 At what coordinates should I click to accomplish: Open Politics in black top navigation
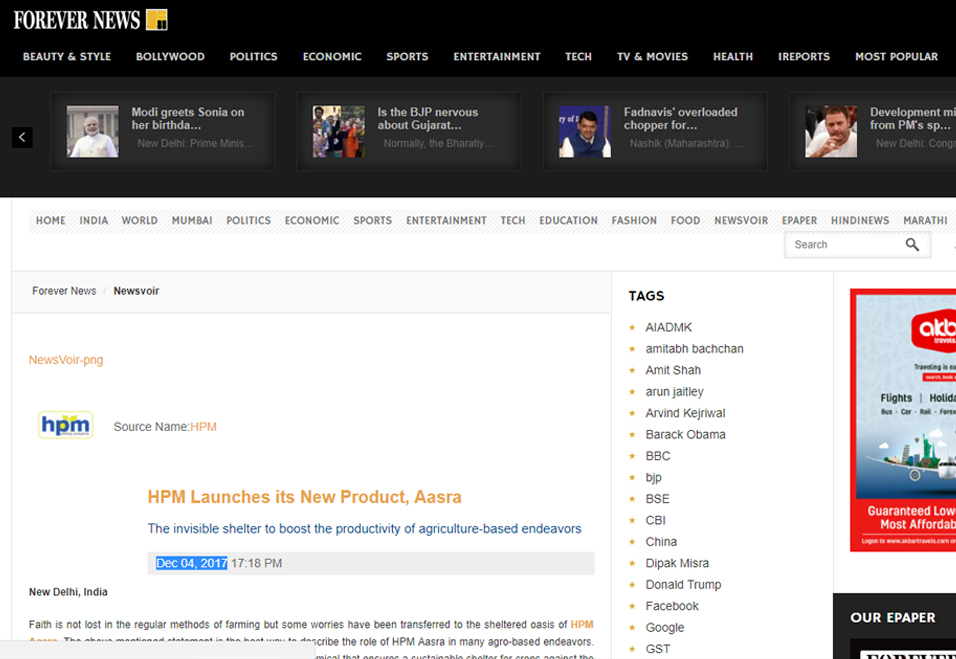[254, 57]
